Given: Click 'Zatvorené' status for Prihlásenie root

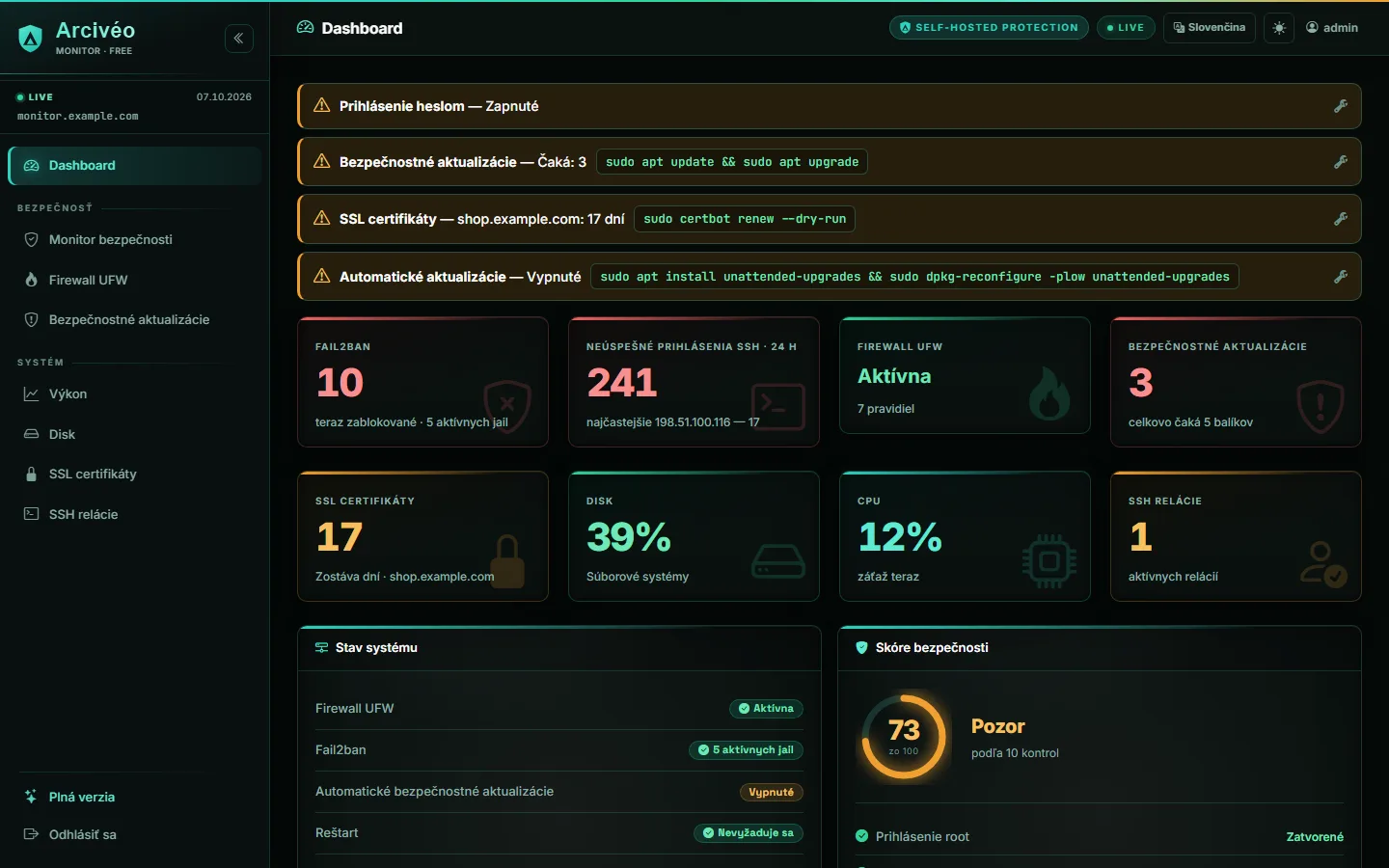Looking at the screenshot, I should tap(1315, 837).
